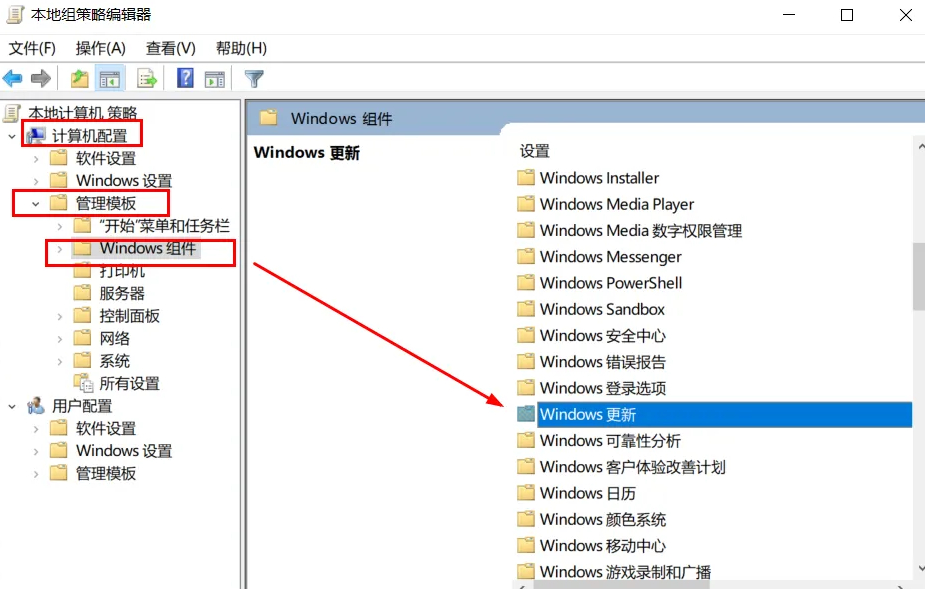Expand the 网络 tree node

tap(59, 339)
